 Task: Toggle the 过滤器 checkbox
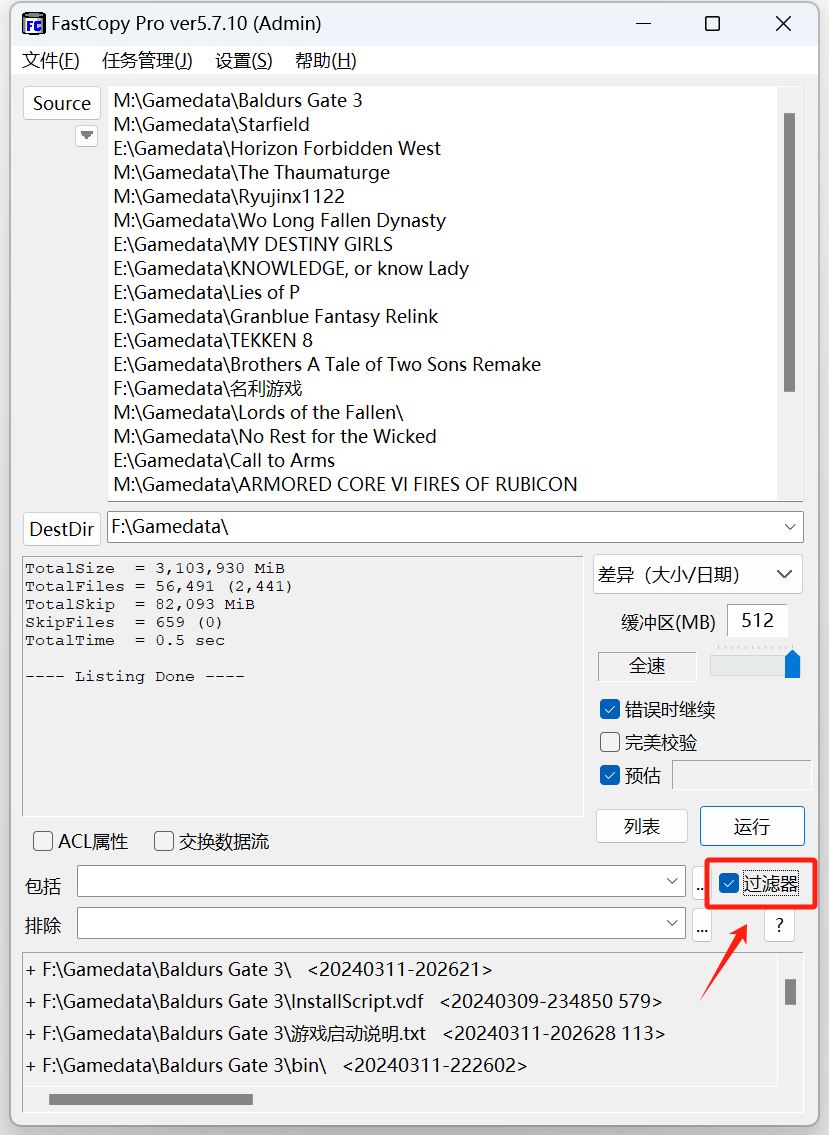coord(728,883)
